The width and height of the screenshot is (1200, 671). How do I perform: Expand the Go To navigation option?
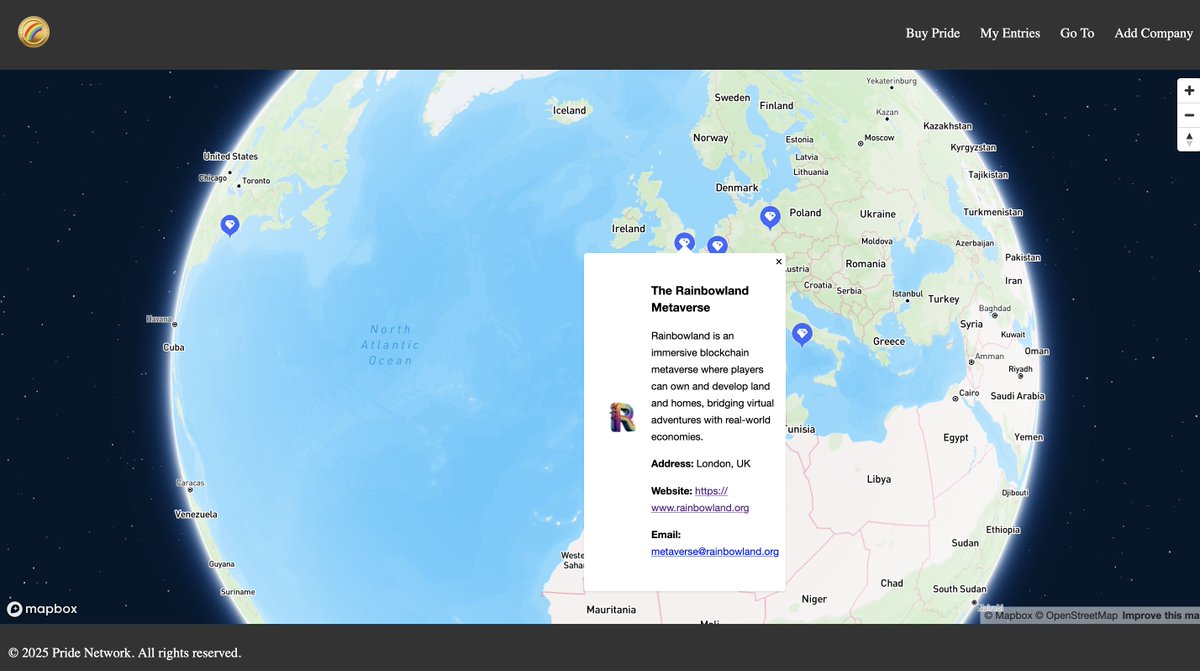pos(1077,32)
